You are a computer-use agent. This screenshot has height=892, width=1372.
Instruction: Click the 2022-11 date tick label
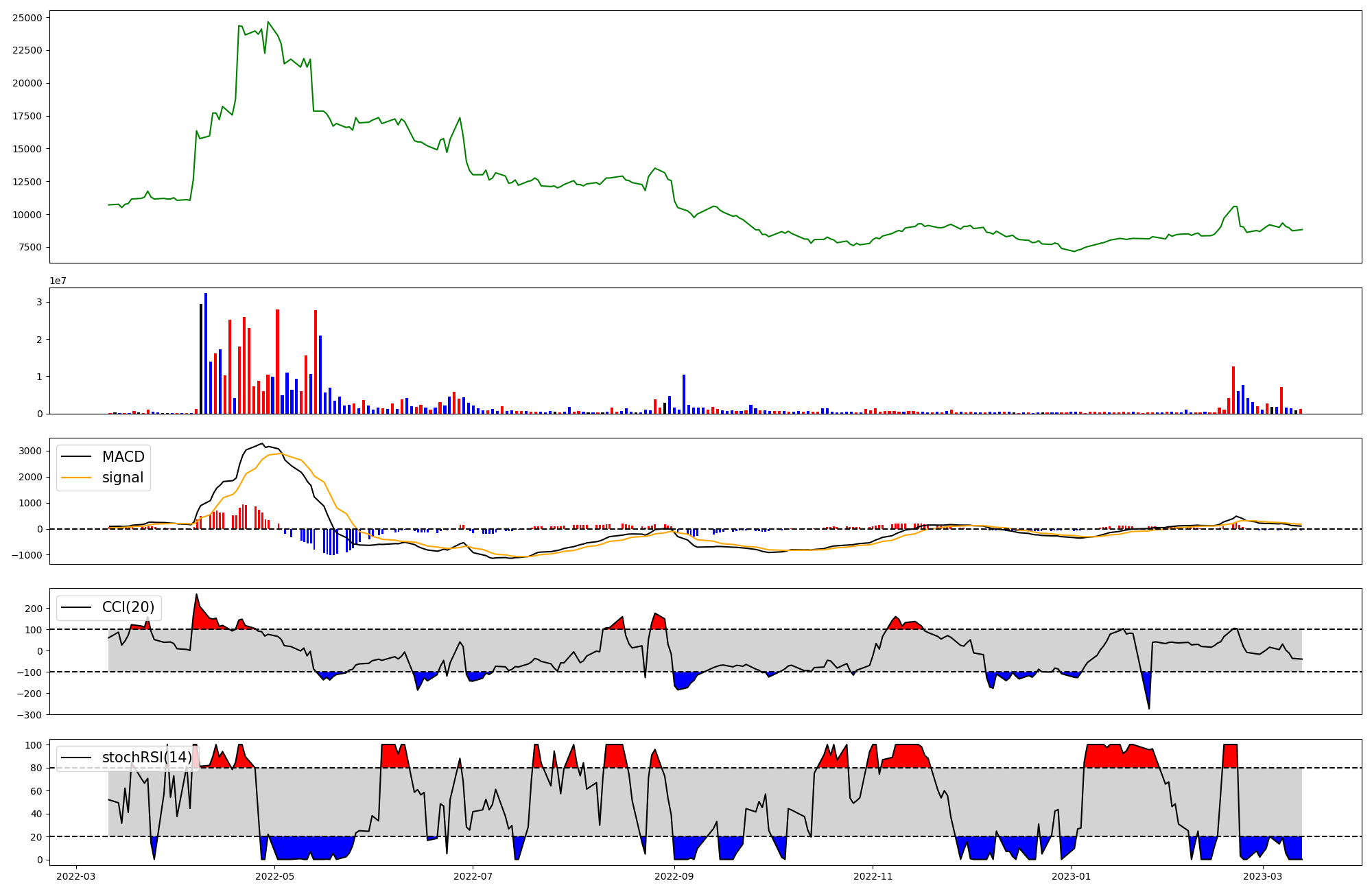point(873,876)
